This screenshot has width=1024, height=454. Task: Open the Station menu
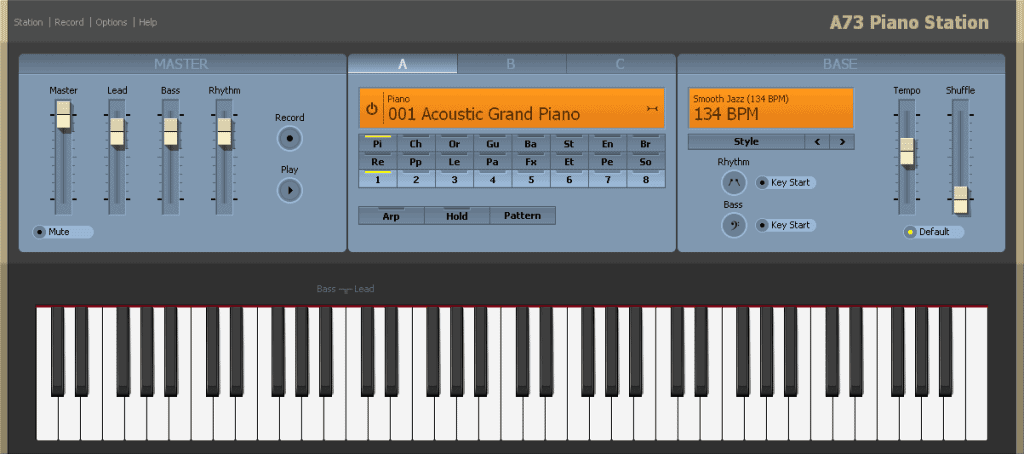coord(28,22)
